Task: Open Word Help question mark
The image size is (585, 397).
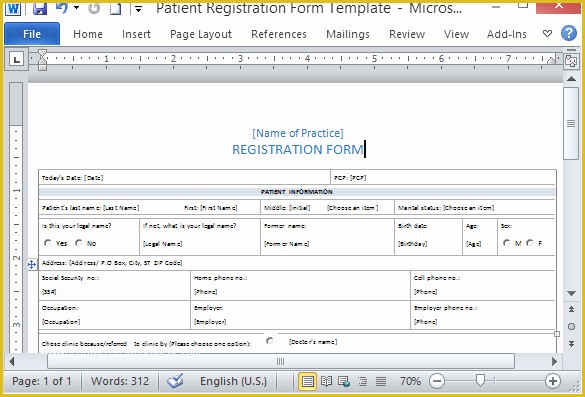Action: (569, 34)
